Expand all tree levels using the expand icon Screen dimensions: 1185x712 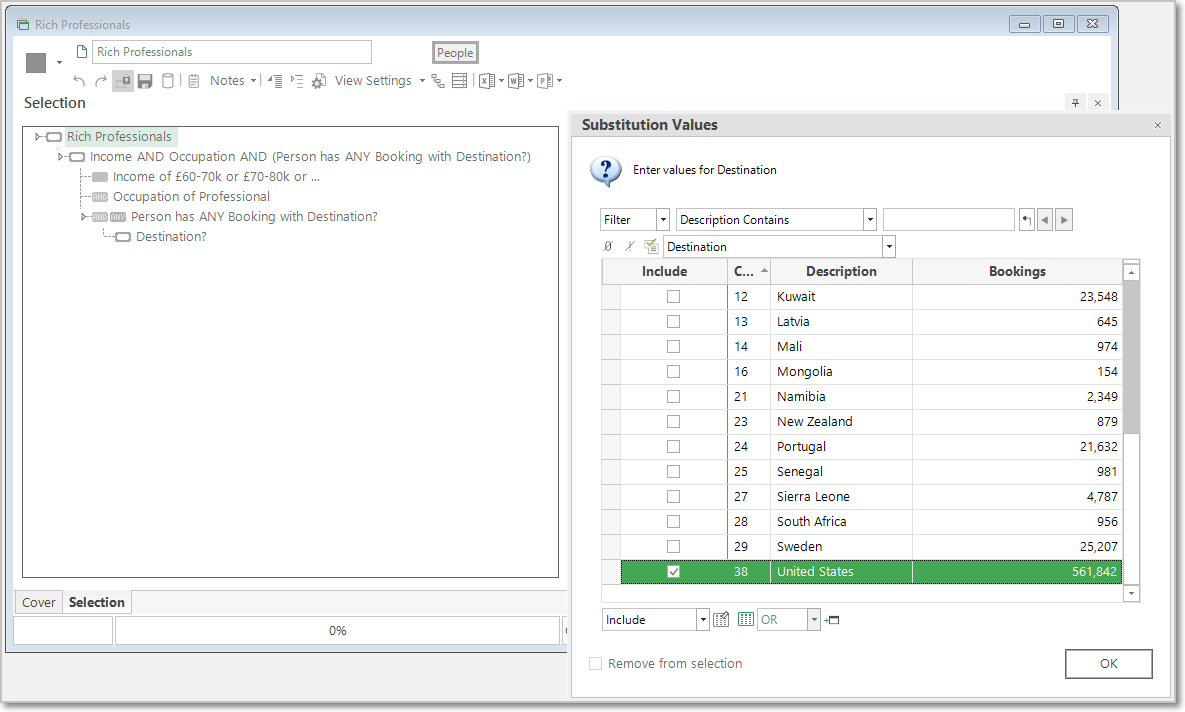coord(297,81)
